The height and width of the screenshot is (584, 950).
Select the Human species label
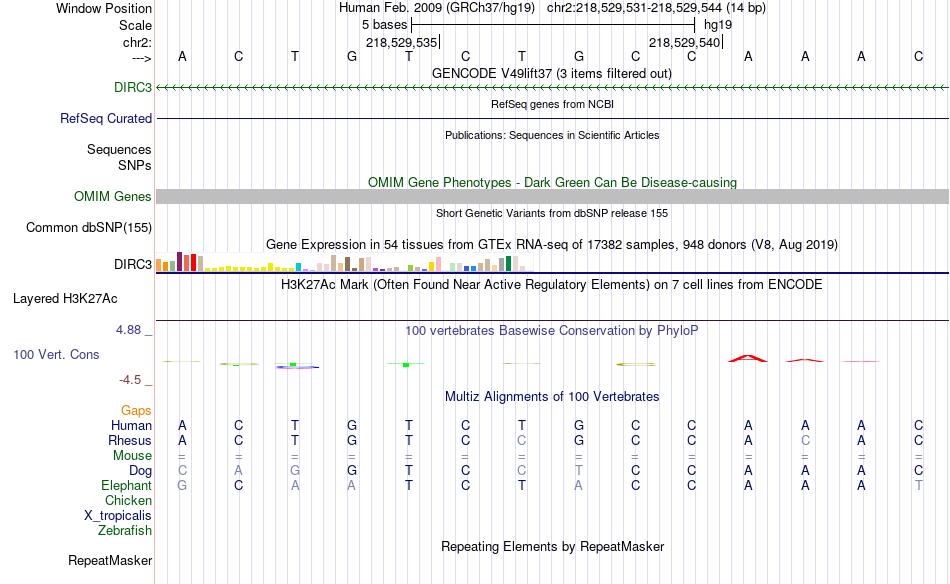[131, 425]
